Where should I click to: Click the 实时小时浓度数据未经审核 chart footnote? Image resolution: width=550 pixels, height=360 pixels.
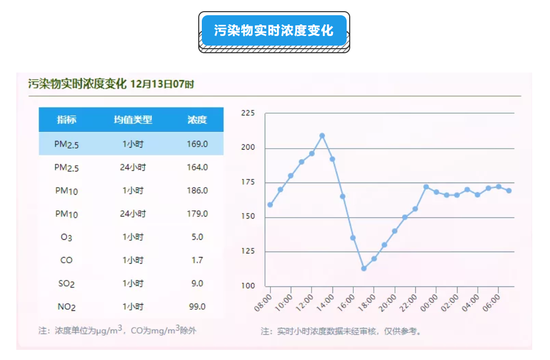pos(341,331)
